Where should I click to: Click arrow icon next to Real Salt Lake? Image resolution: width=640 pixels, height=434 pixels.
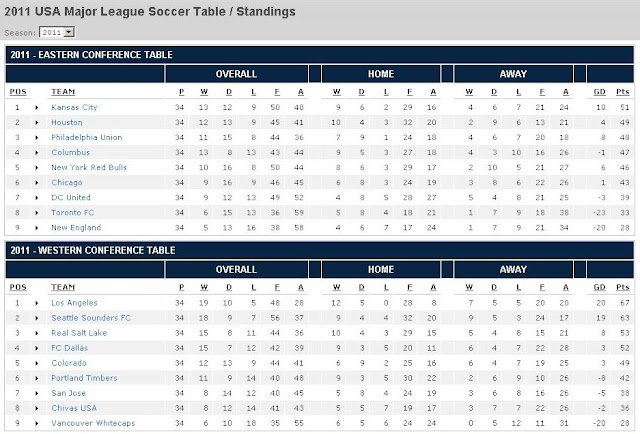[37, 334]
